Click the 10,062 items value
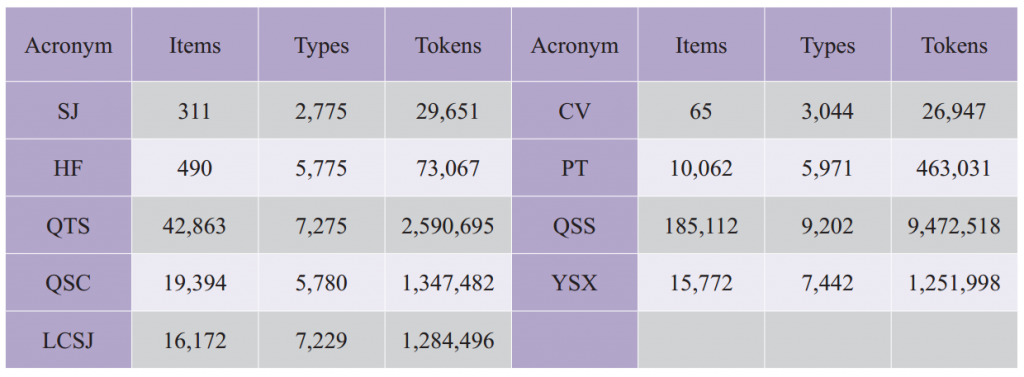Image resolution: width=1024 pixels, height=377 pixels. (701, 168)
